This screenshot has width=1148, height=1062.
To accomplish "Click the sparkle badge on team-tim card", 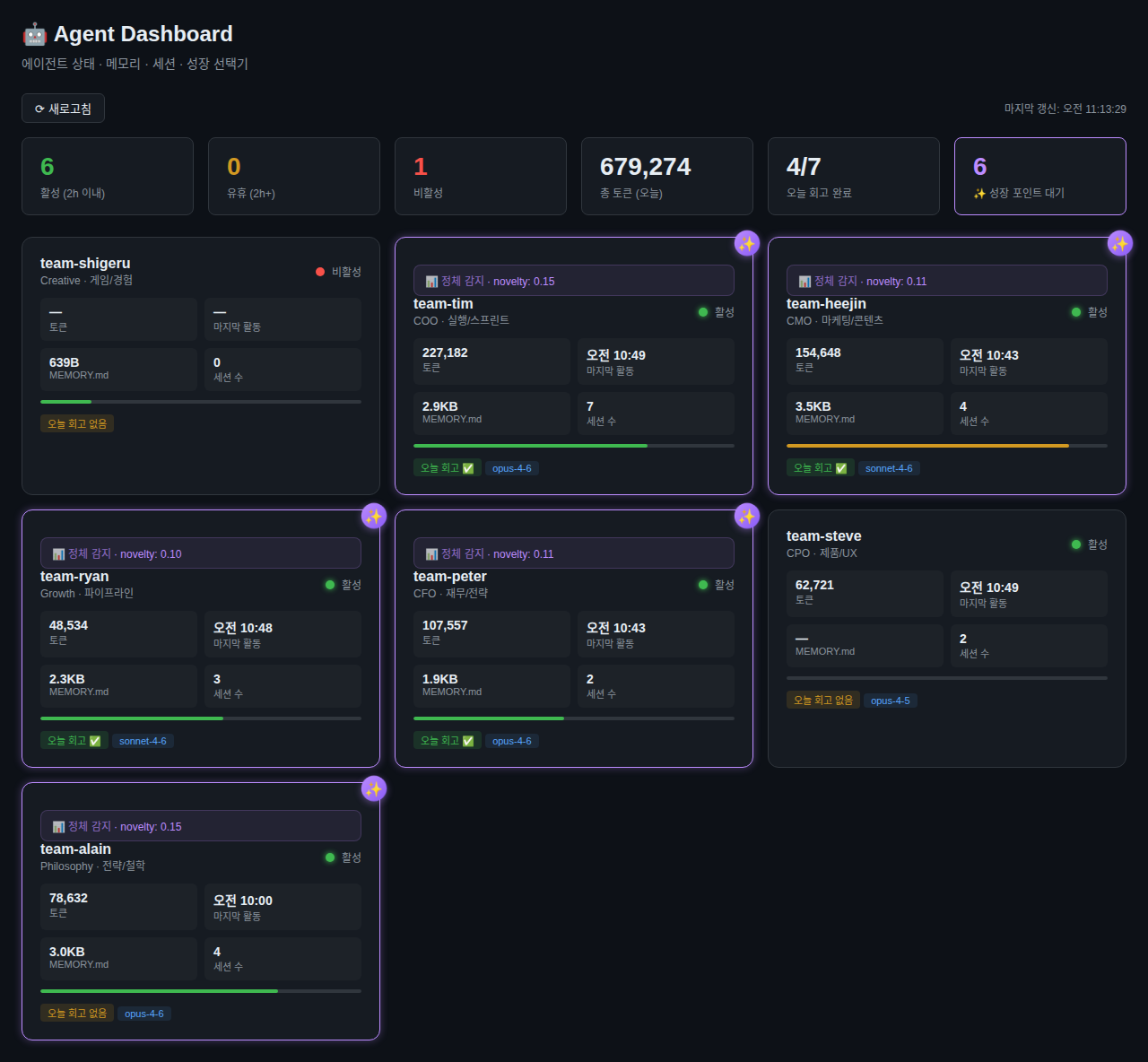I will [746, 243].
